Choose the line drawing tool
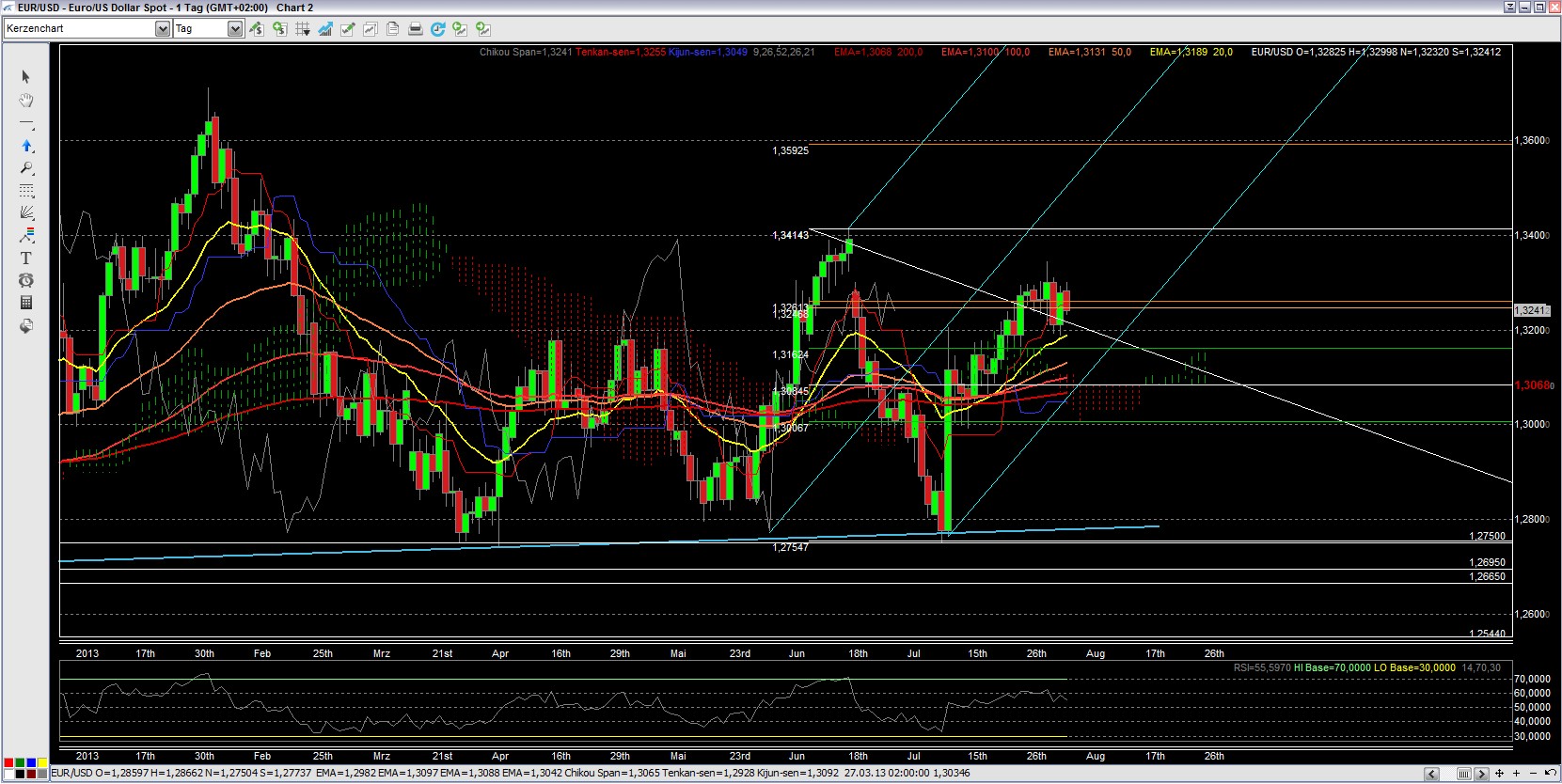Image resolution: width=1562 pixels, height=784 pixels. click(x=26, y=123)
